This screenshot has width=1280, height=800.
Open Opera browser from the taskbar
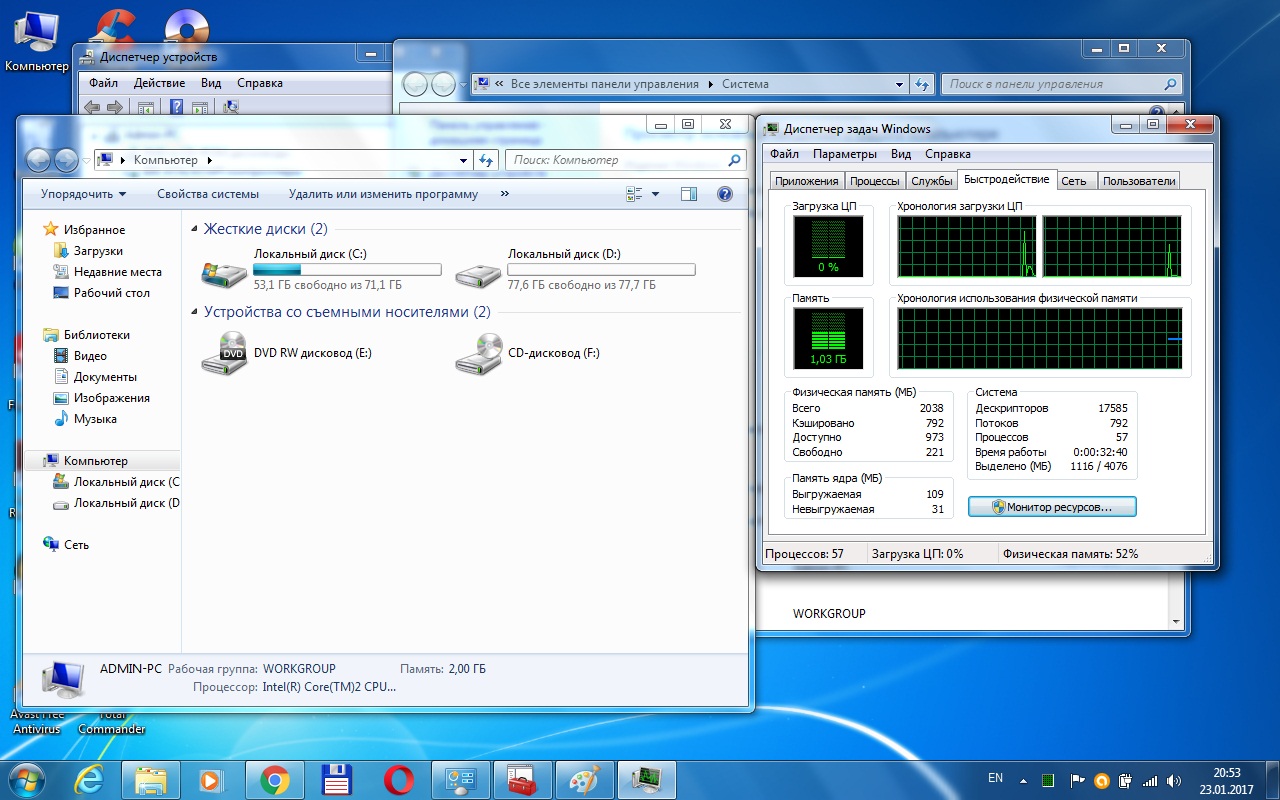(x=399, y=779)
